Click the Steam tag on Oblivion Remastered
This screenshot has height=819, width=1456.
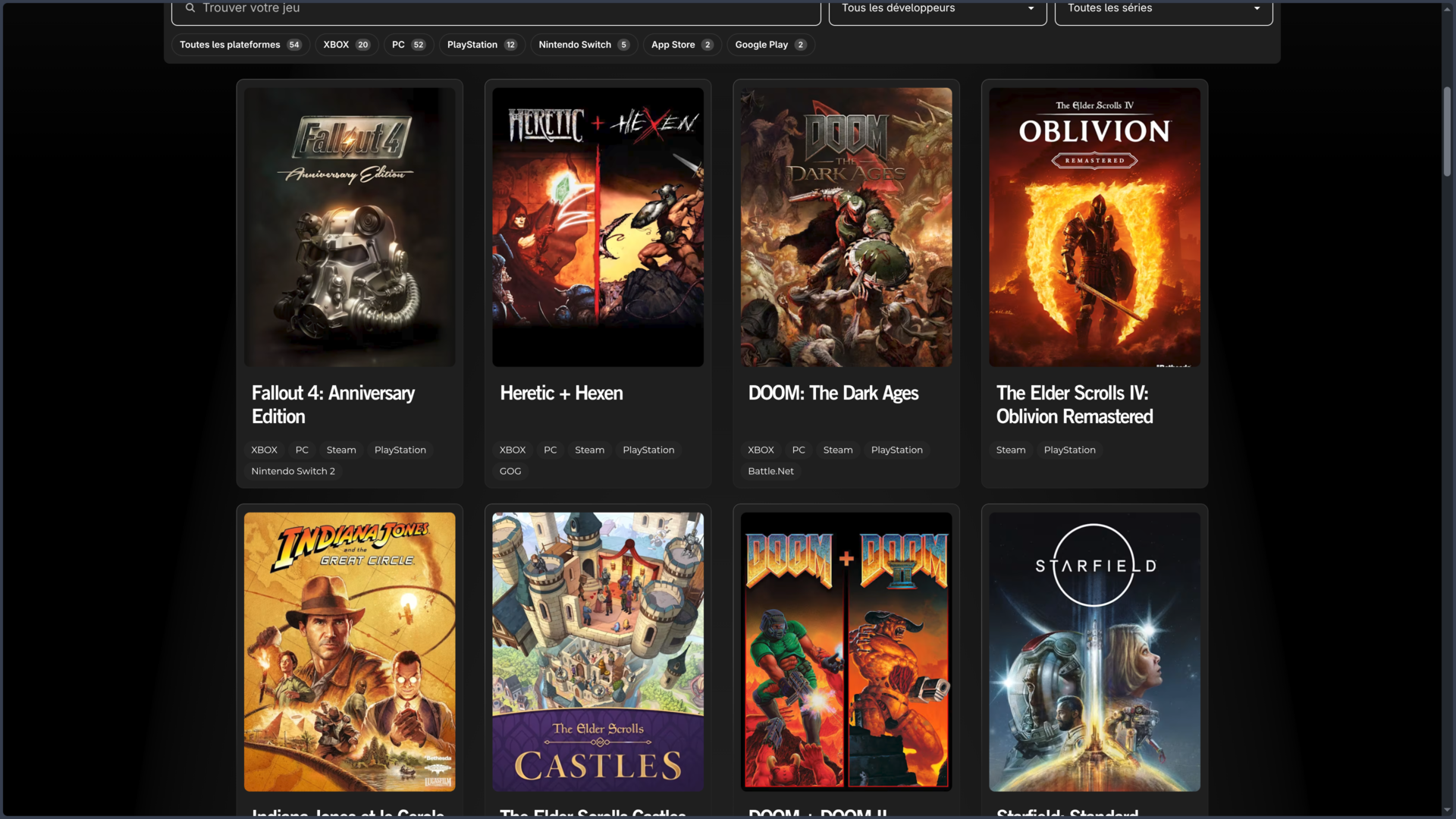tap(1011, 450)
